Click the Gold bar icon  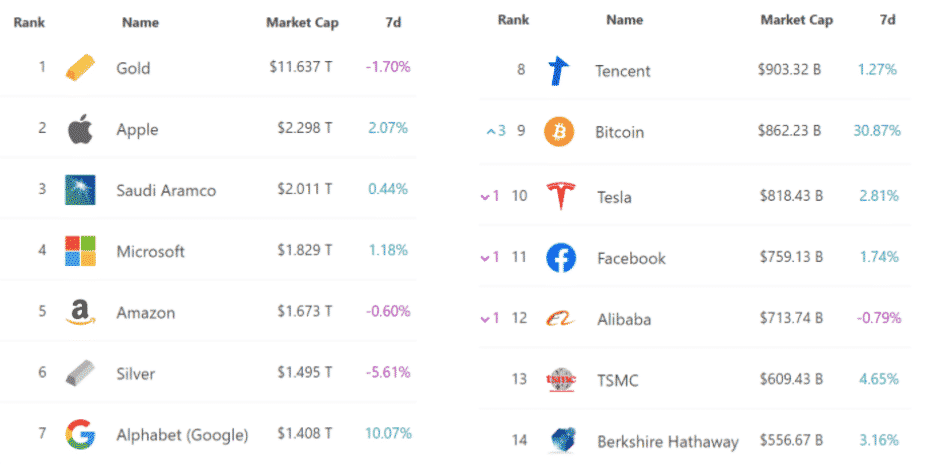pos(80,68)
